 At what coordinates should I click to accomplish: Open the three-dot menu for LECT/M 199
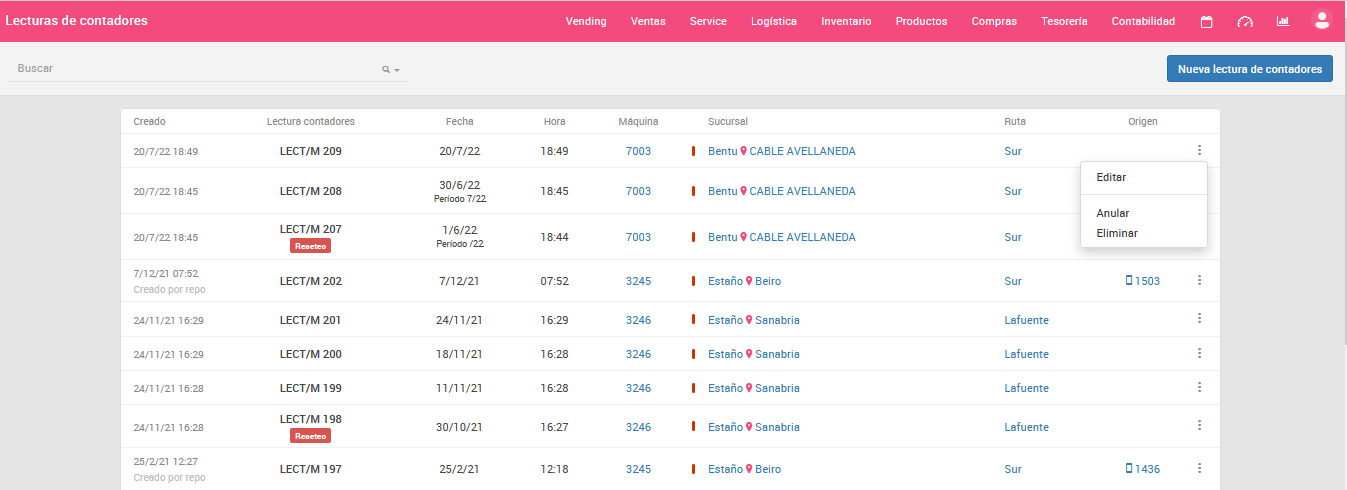click(x=1199, y=387)
